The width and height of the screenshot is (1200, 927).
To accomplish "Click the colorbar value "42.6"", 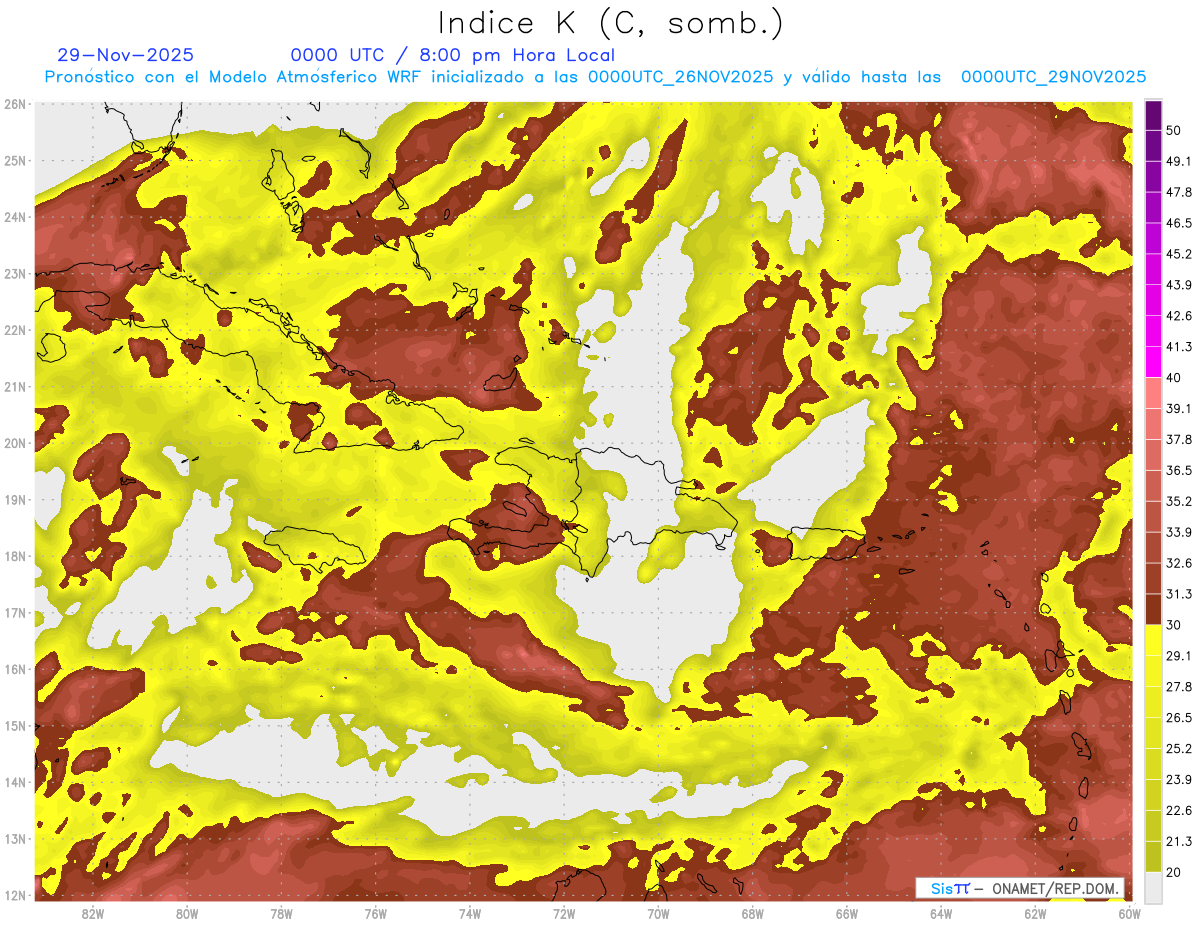I will point(1179,316).
